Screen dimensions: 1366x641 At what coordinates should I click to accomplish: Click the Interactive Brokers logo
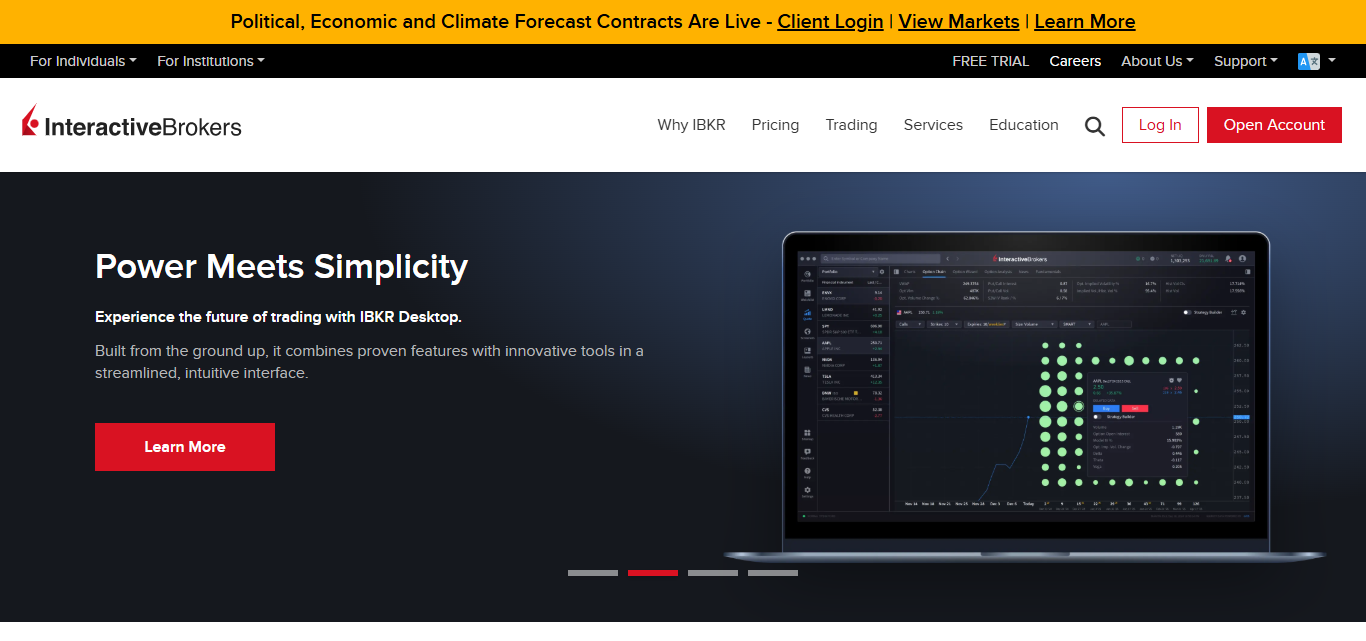(x=131, y=123)
